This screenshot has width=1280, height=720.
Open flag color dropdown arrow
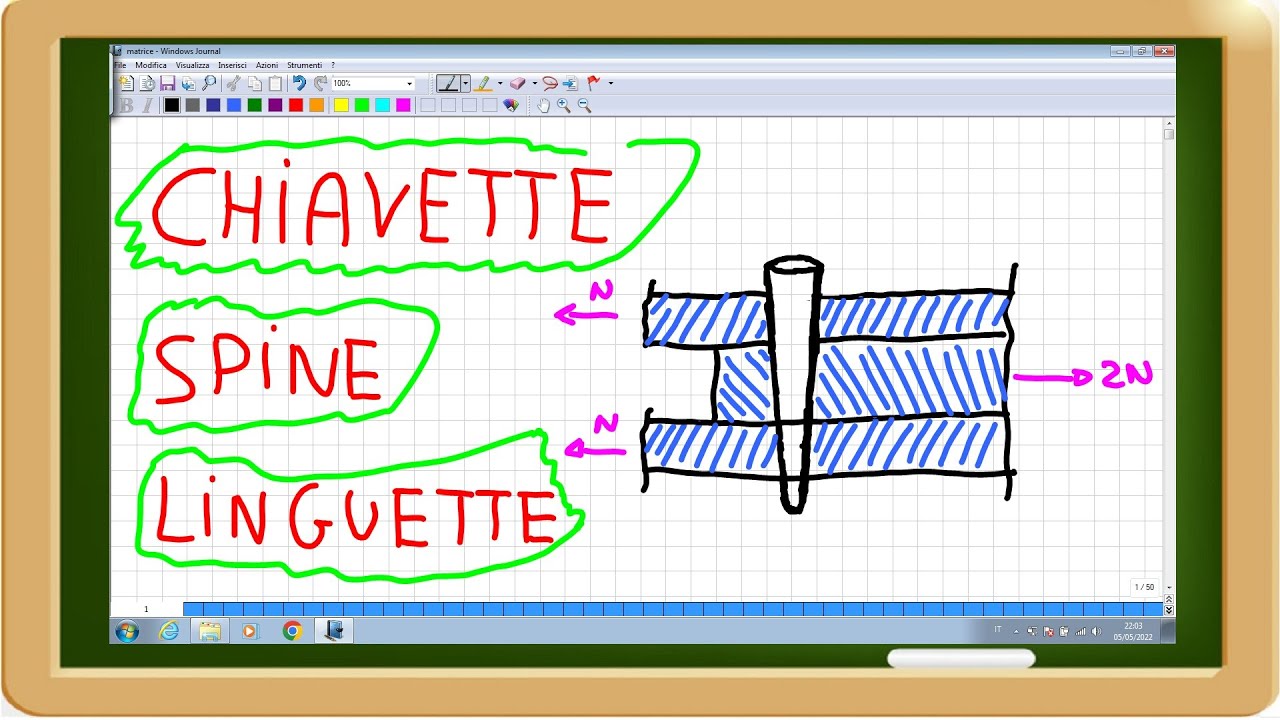tap(611, 83)
